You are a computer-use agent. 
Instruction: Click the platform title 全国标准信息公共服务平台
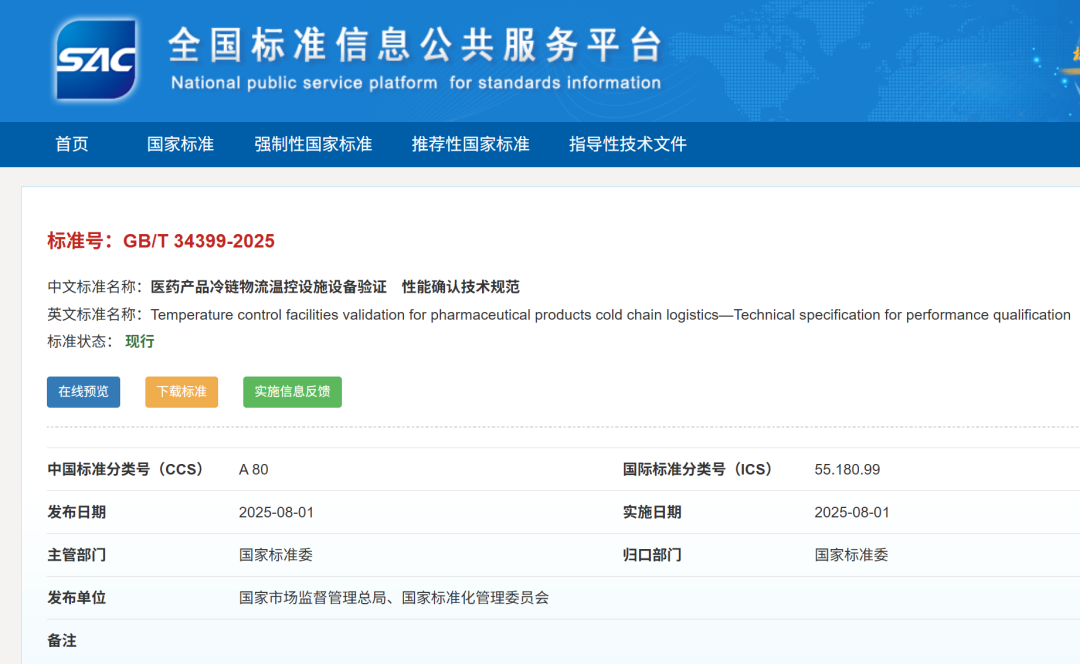415,45
